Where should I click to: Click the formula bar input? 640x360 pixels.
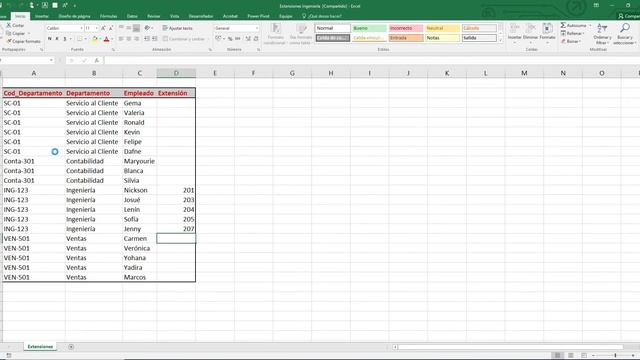pos(371,60)
